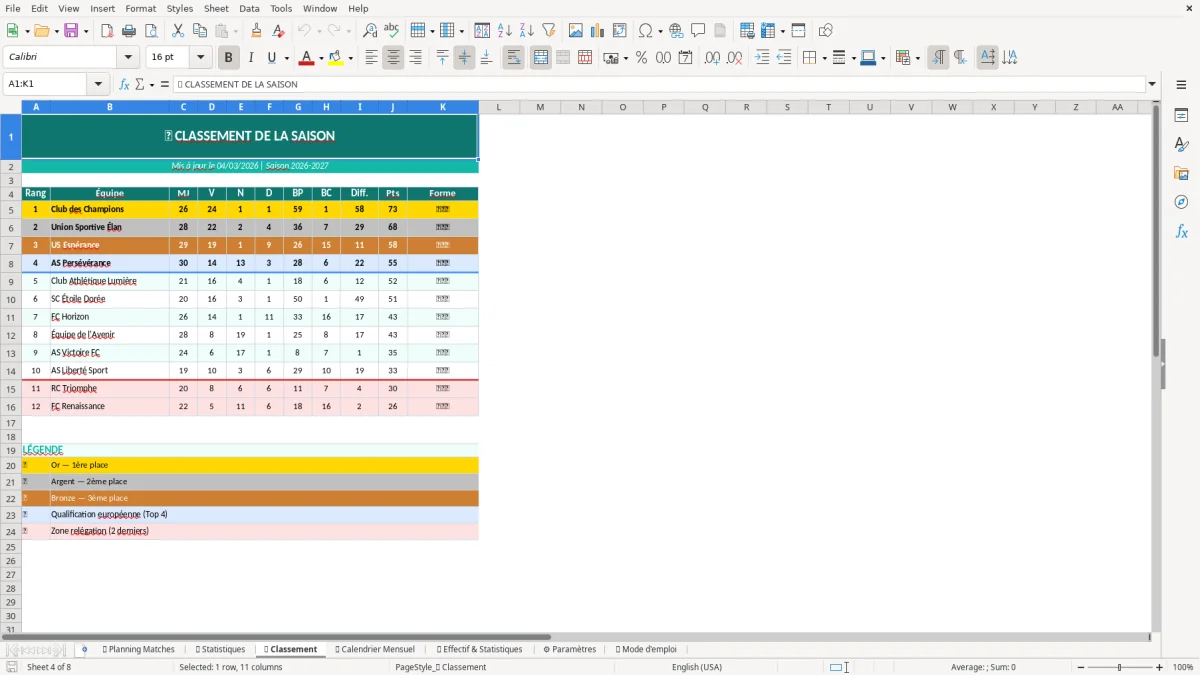The height and width of the screenshot is (675, 1200).
Task: Toggle Align Left
Action: [x=371, y=58]
